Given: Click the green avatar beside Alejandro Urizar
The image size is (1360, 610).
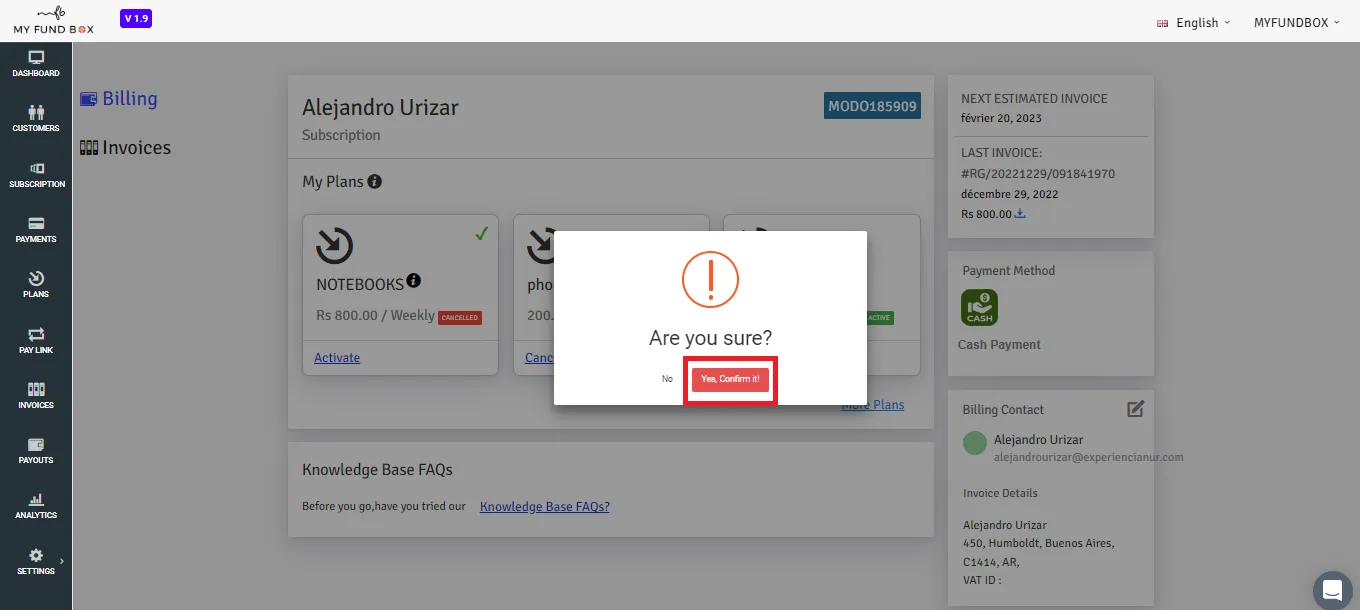Looking at the screenshot, I should click(x=975, y=443).
